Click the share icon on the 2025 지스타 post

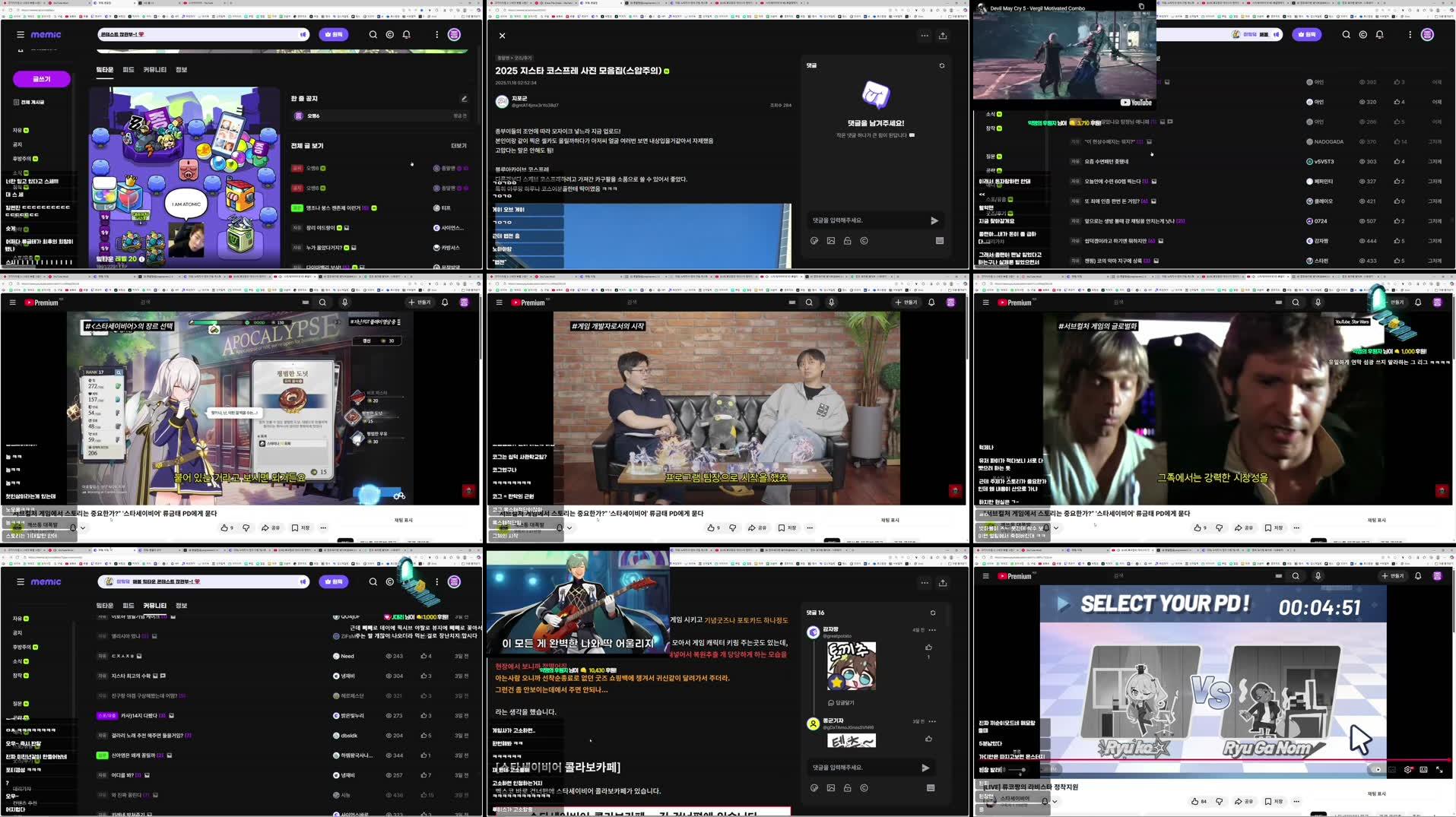(x=943, y=35)
